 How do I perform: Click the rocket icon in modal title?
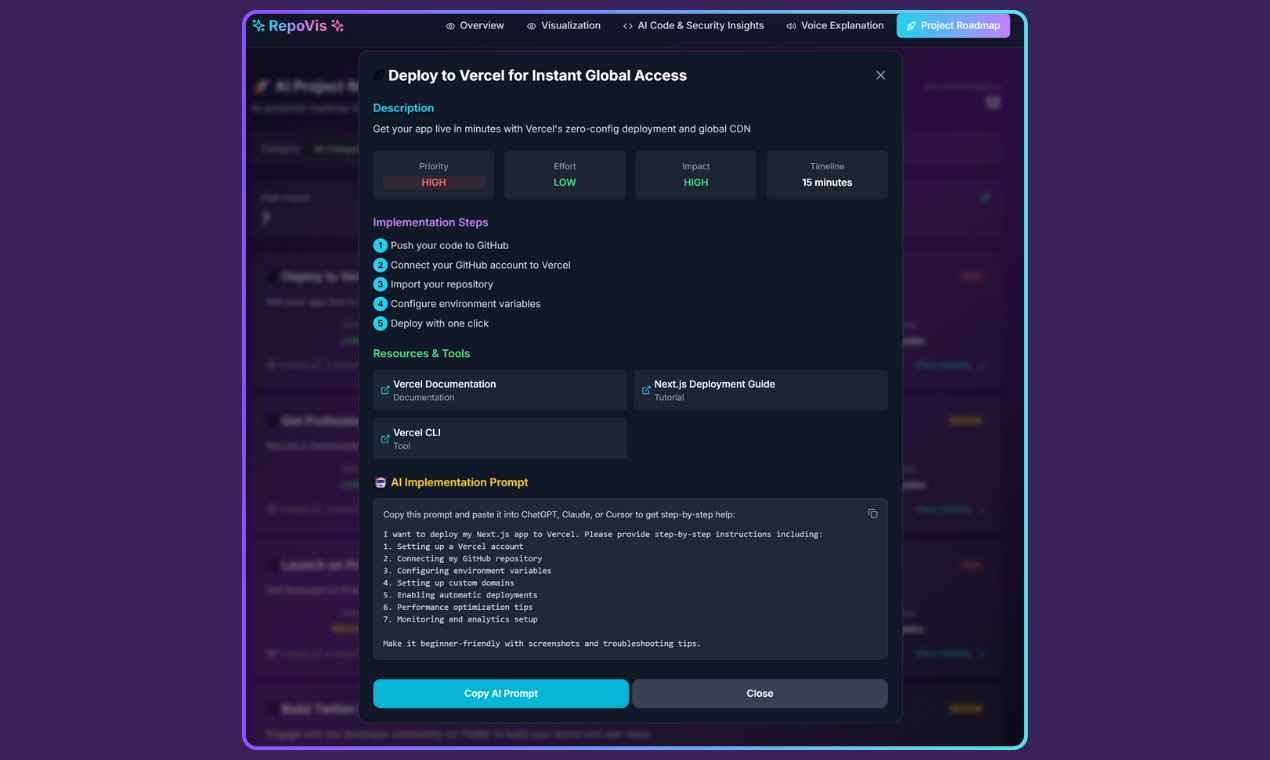pyautogui.click(x=378, y=76)
